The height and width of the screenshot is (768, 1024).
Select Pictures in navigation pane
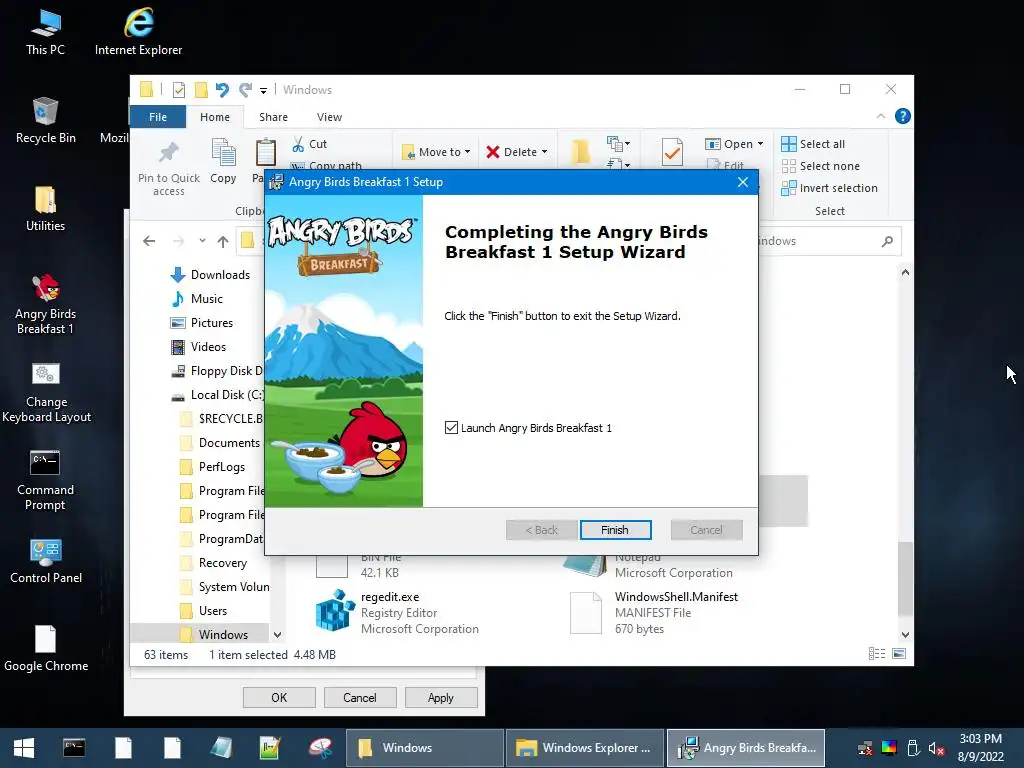click(x=202, y=323)
